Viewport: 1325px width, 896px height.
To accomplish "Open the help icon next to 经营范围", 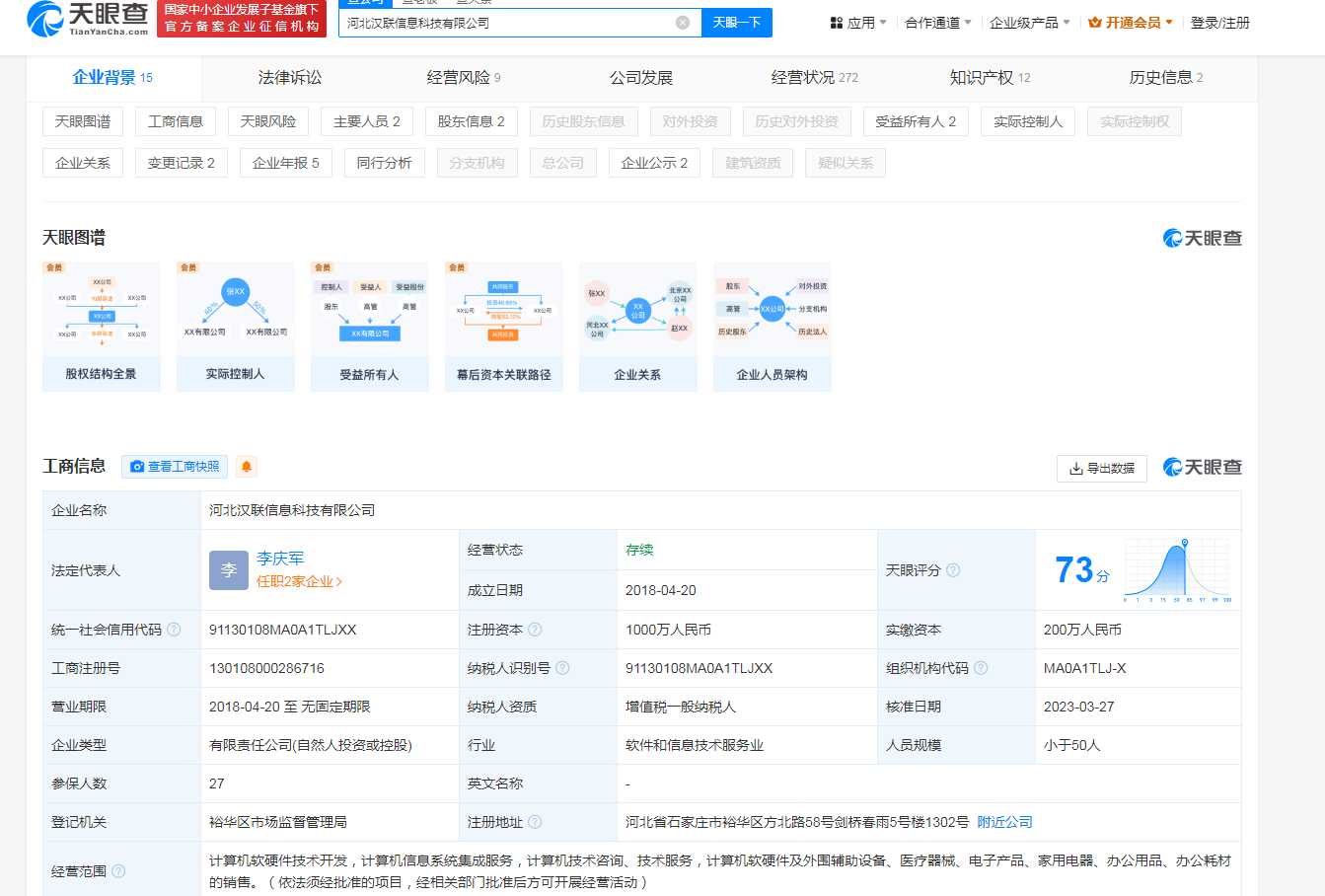I will tap(118, 871).
